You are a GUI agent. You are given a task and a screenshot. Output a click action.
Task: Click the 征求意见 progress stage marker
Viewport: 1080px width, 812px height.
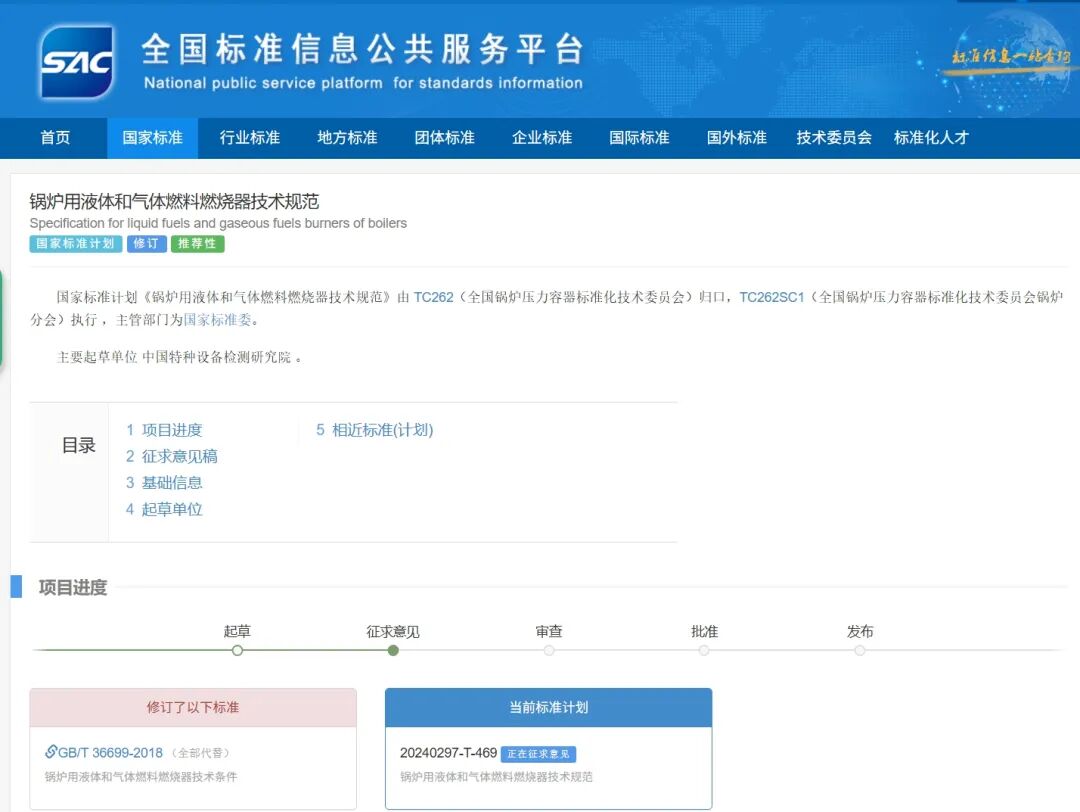click(393, 650)
